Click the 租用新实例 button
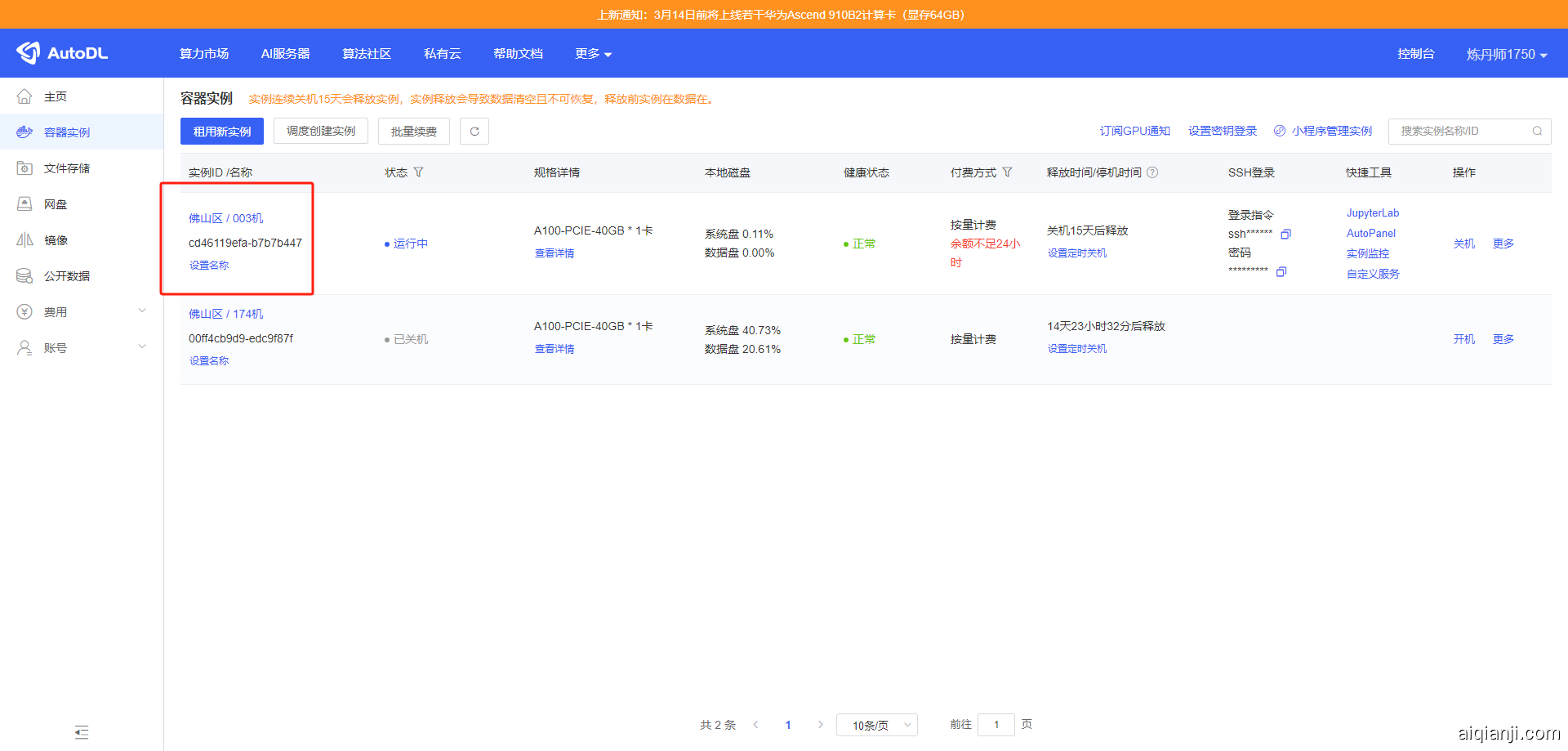Viewport: 1568px width, 751px height. pyautogui.click(x=221, y=131)
